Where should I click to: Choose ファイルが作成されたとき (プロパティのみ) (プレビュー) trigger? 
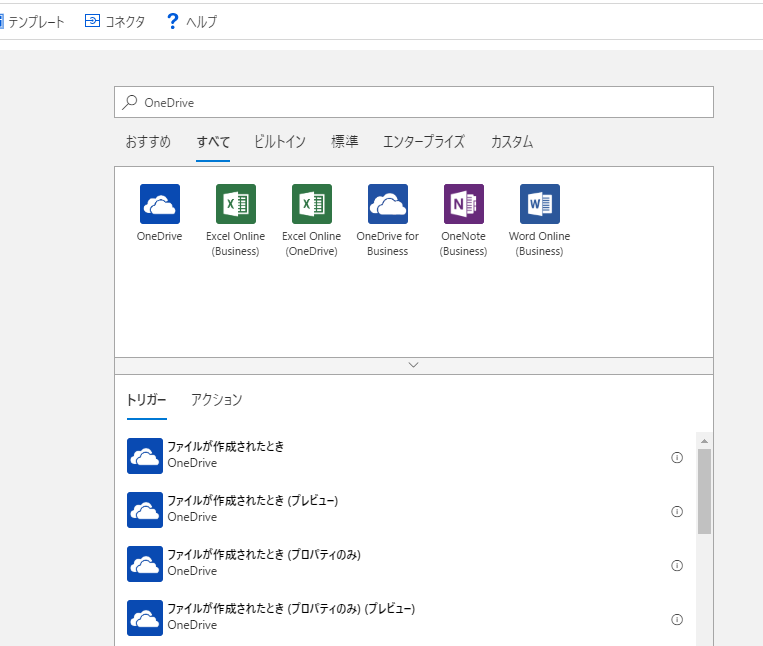pyautogui.click(x=404, y=618)
